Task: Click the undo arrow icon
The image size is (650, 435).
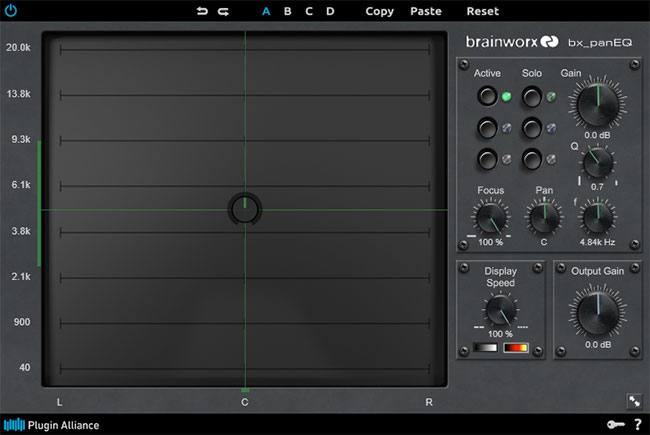Action: pos(202,11)
